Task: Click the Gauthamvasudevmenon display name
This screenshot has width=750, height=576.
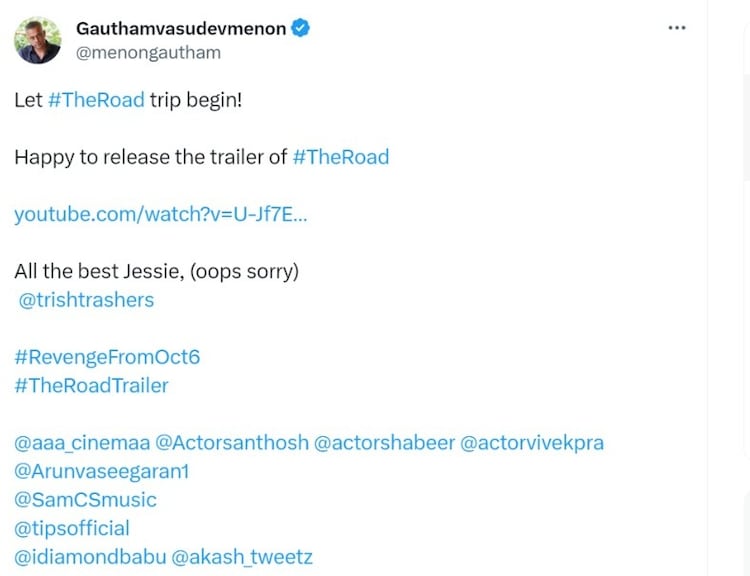Action: pyautogui.click(x=180, y=28)
